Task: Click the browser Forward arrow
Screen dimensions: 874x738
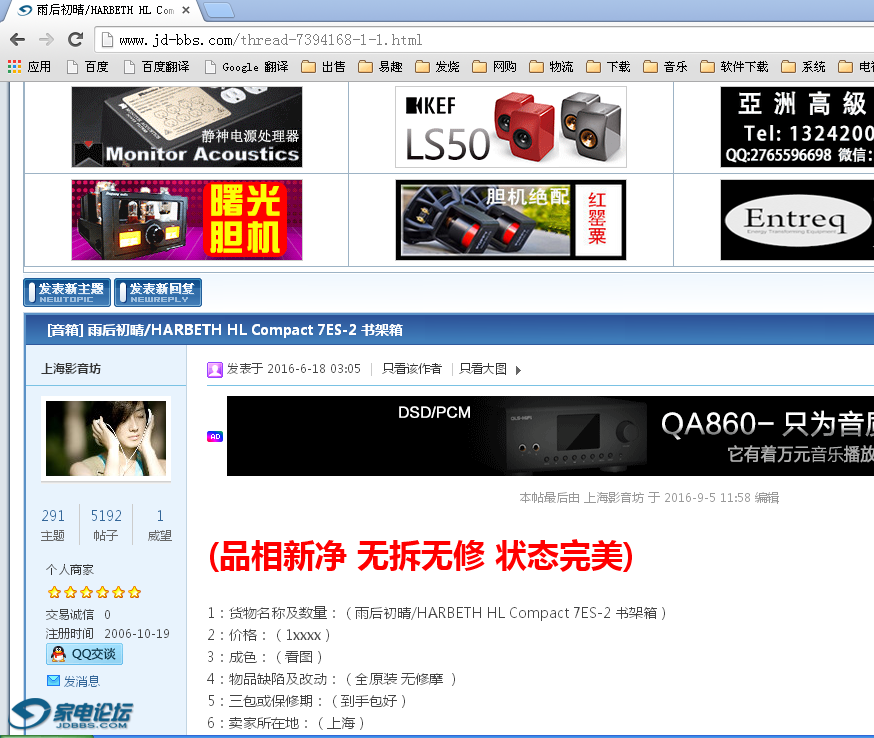Action: 46,40
